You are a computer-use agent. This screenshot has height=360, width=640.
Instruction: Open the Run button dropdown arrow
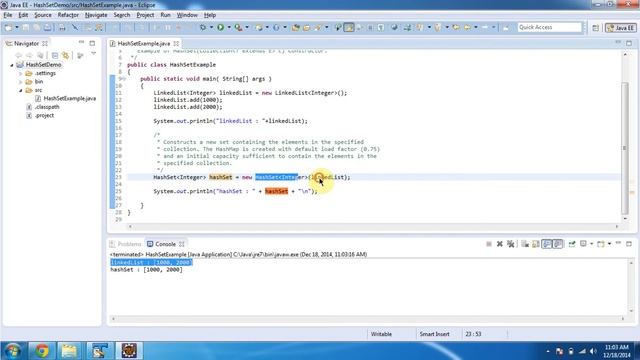(229, 27)
